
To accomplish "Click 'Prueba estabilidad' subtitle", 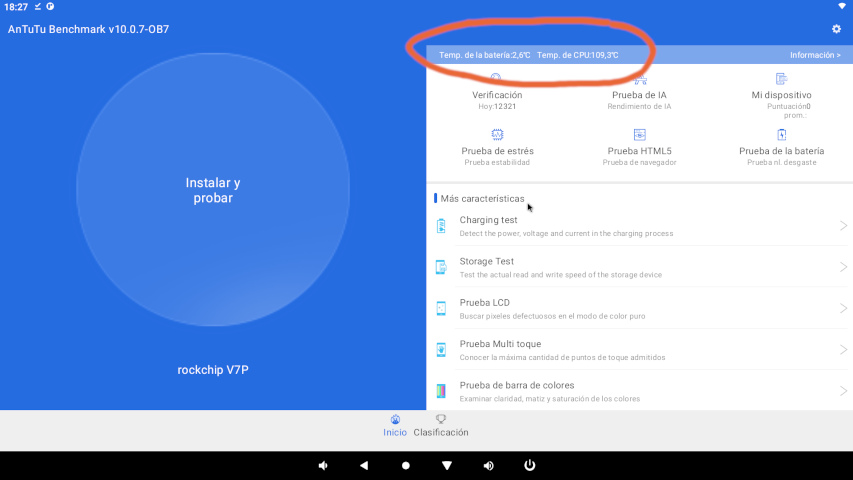I will 497,163.
